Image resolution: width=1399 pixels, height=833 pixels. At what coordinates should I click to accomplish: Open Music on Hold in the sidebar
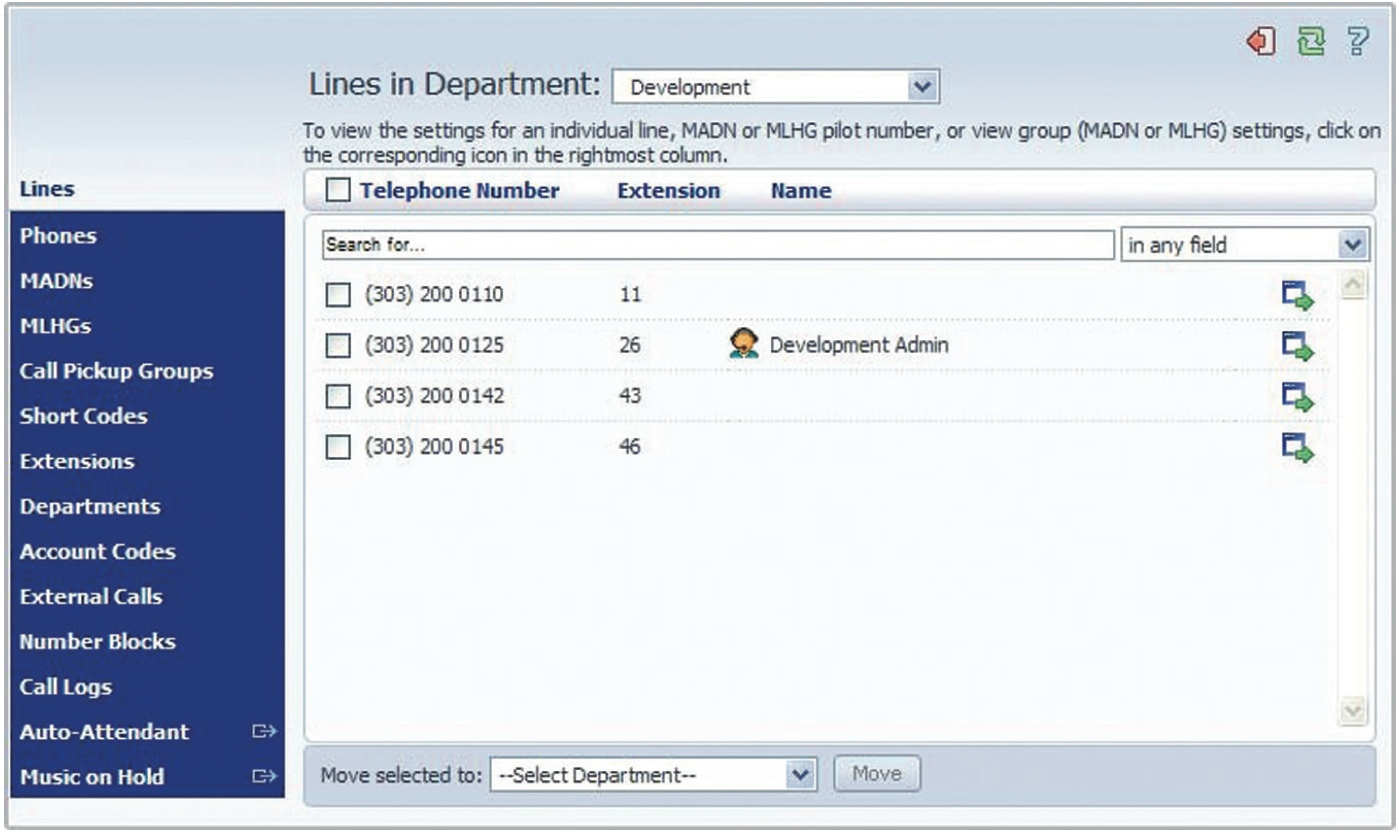pos(92,777)
